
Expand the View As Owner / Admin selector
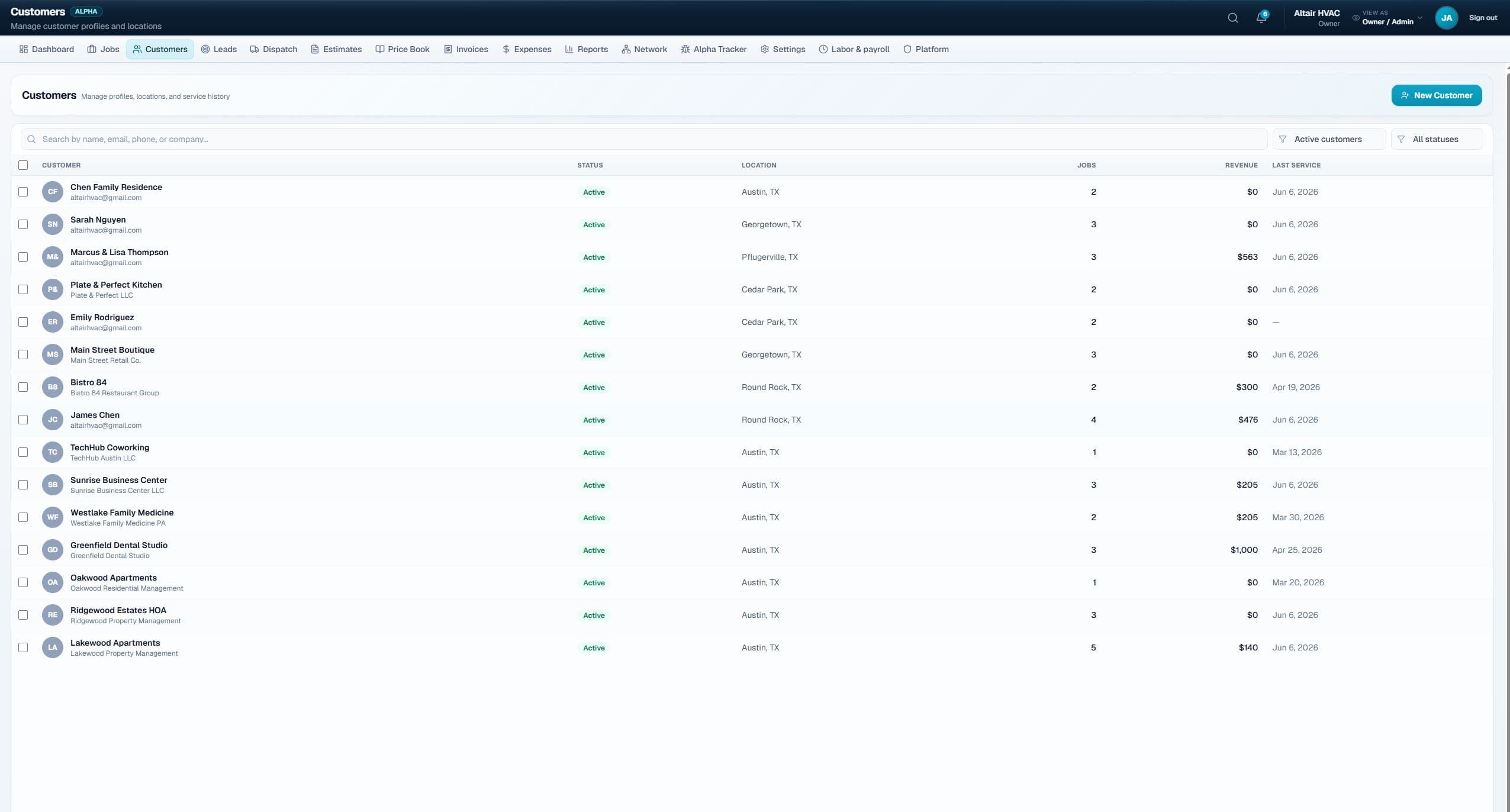(x=1387, y=18)
